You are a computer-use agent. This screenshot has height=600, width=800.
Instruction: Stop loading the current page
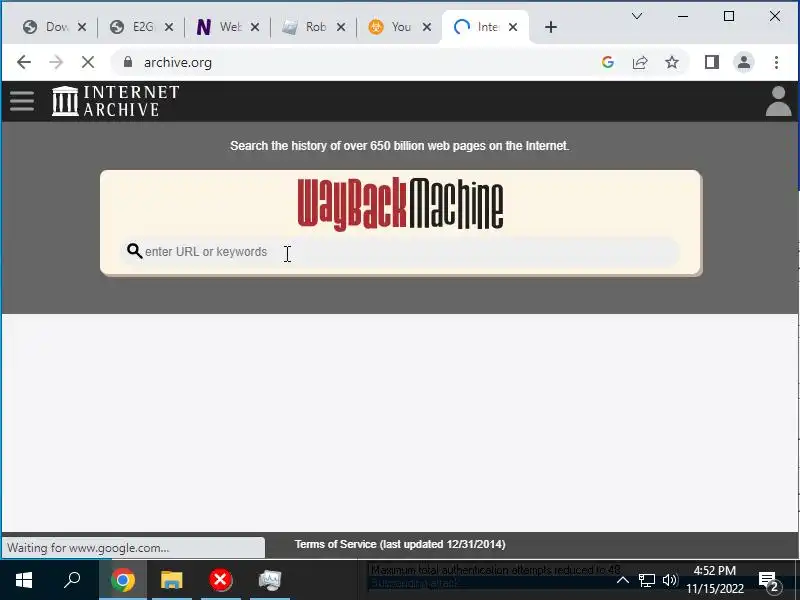(x=88, y=62)
